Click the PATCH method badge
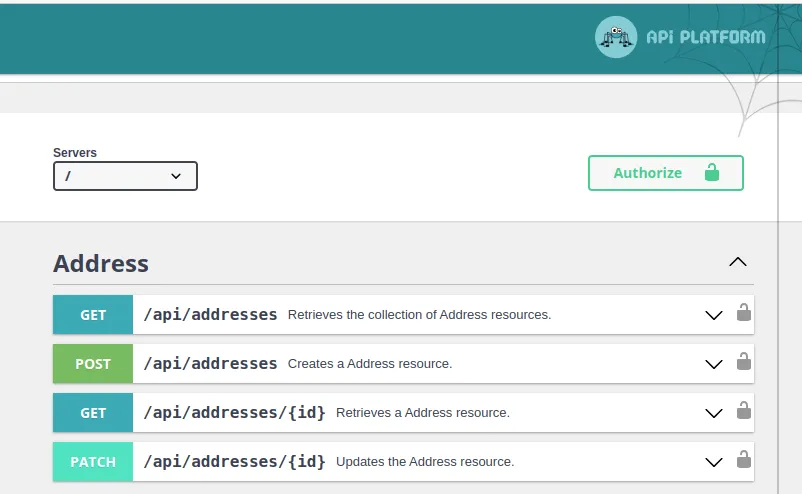The height and width of the screenshot is (494, 802). [x=93, y=462]
